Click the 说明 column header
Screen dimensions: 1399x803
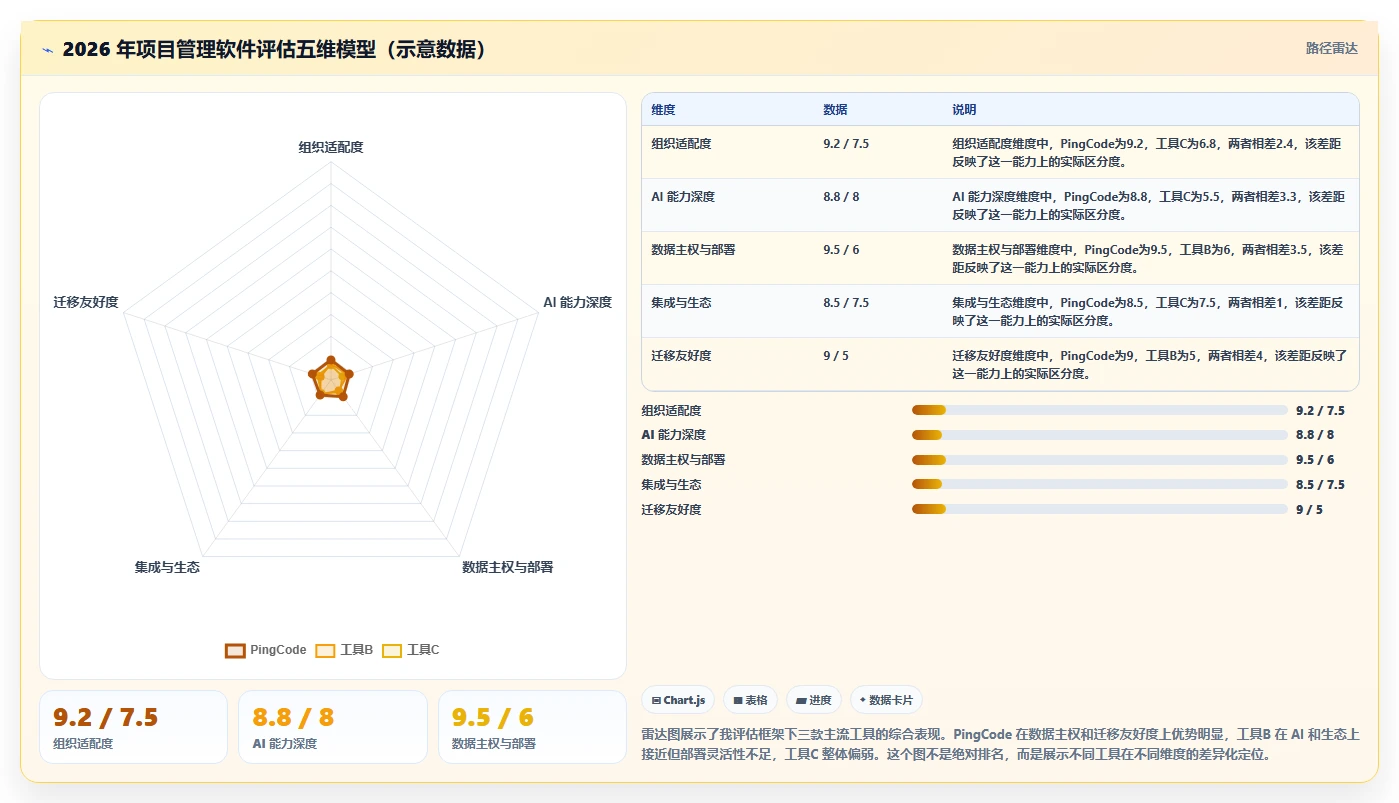tap(964, 110)
